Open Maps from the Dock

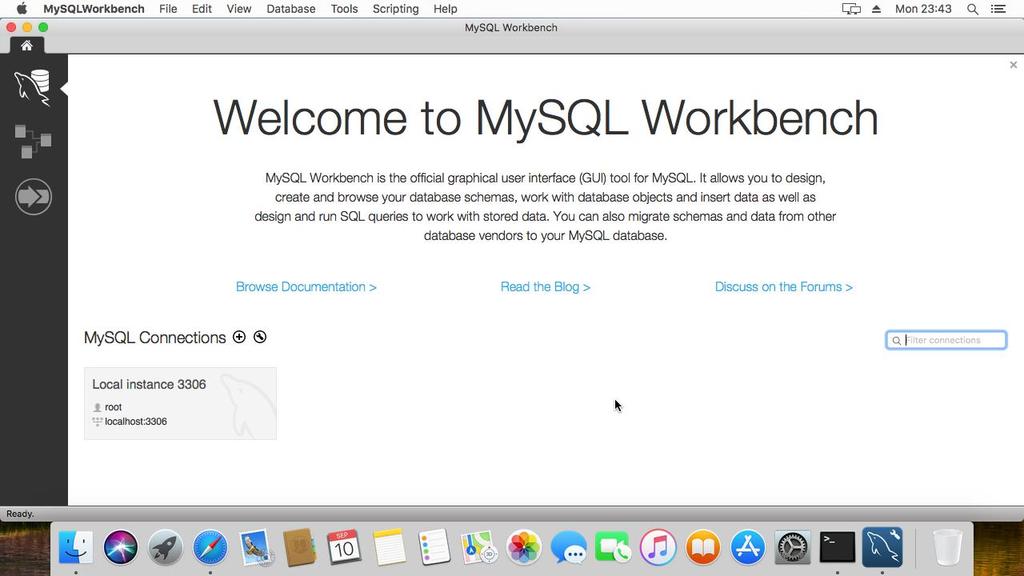[479, 547]
